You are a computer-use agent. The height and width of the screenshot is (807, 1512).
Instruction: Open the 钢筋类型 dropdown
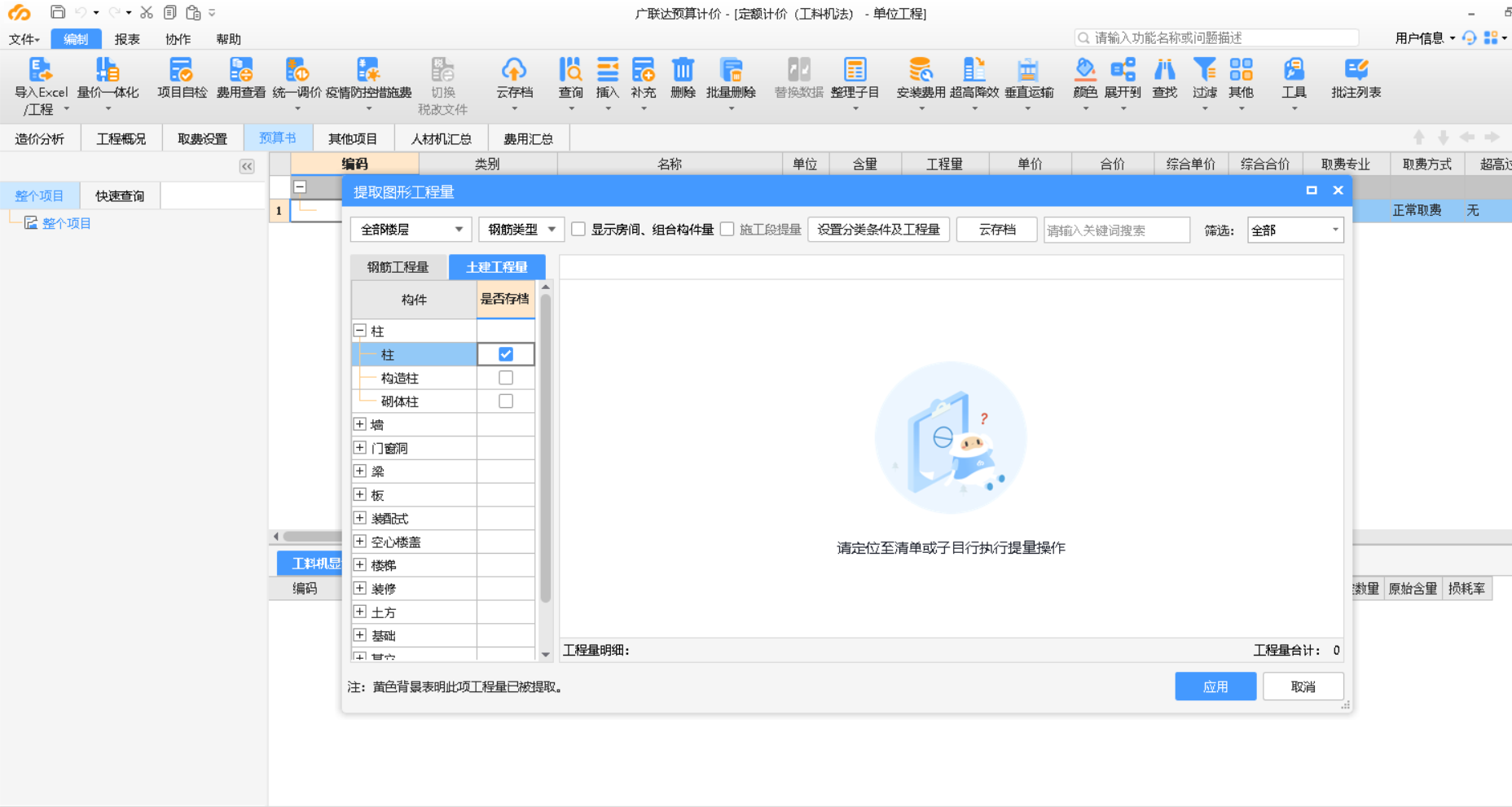(x=521, y=230)
